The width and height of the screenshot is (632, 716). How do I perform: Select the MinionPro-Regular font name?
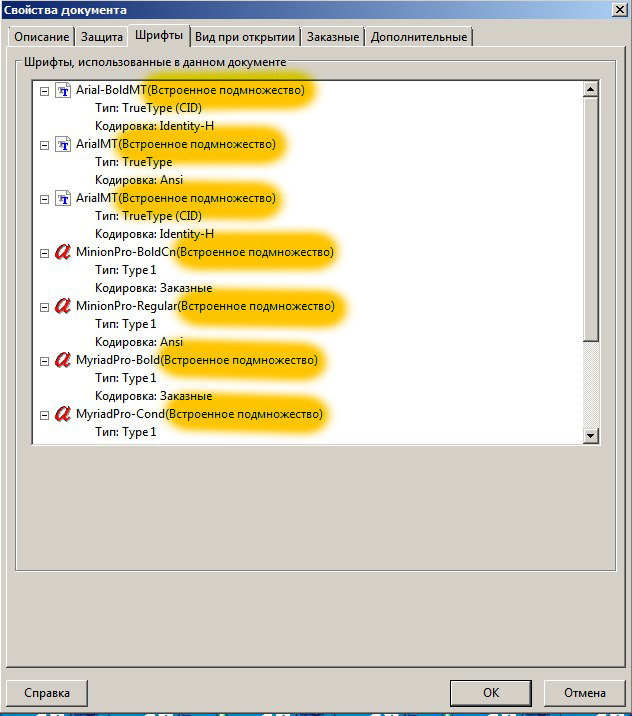[126, 305]
